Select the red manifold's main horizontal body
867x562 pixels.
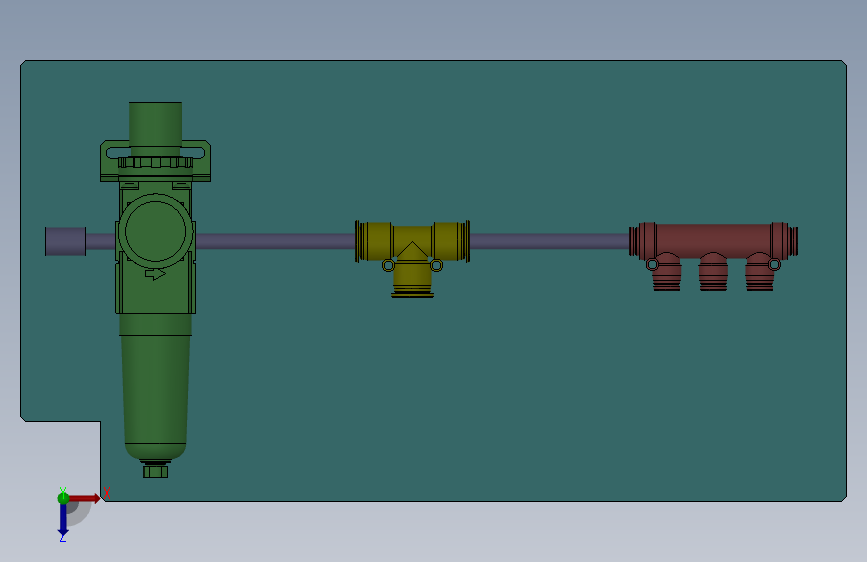(713, 241)
